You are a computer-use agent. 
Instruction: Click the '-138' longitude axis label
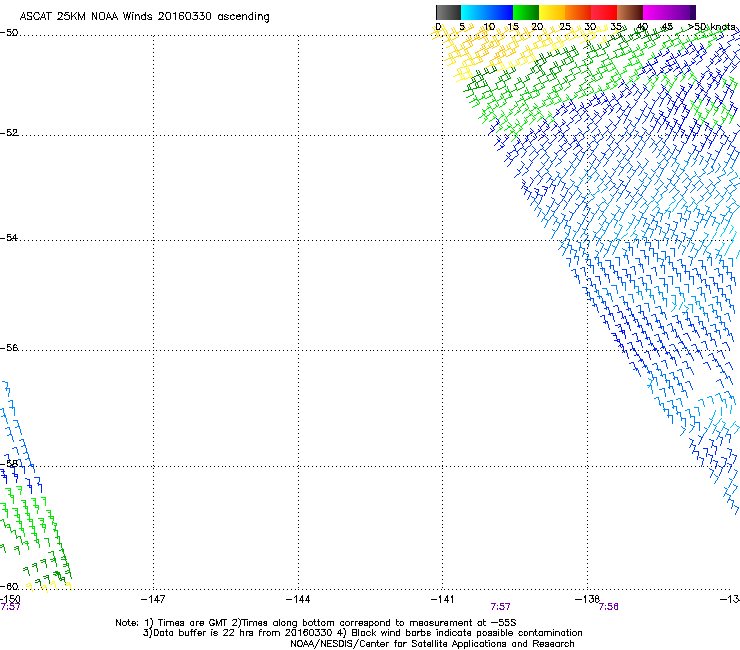point(587,599)
